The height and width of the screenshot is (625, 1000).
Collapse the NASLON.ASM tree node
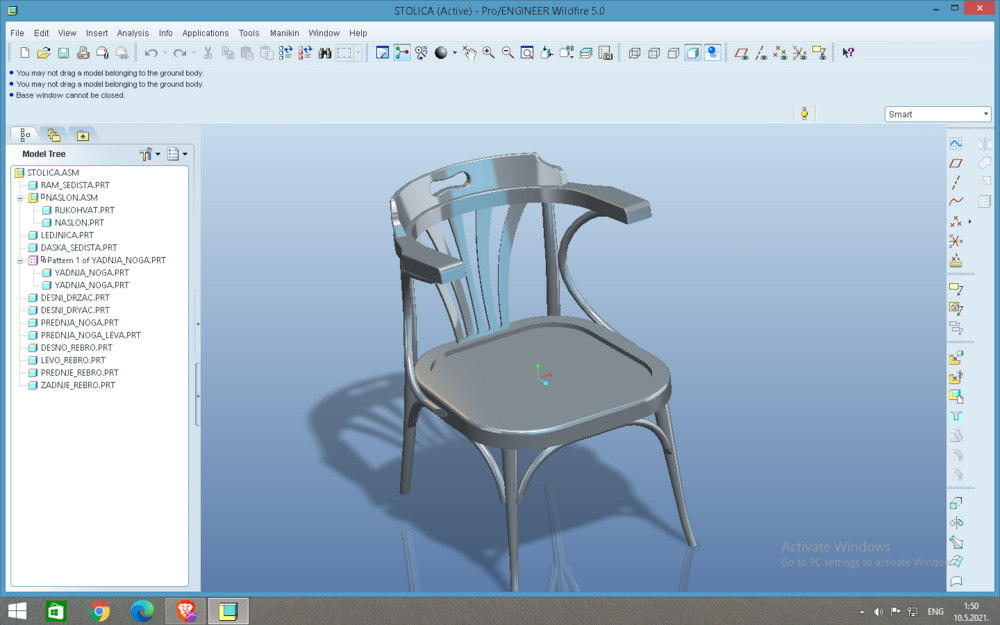point(20,198)
